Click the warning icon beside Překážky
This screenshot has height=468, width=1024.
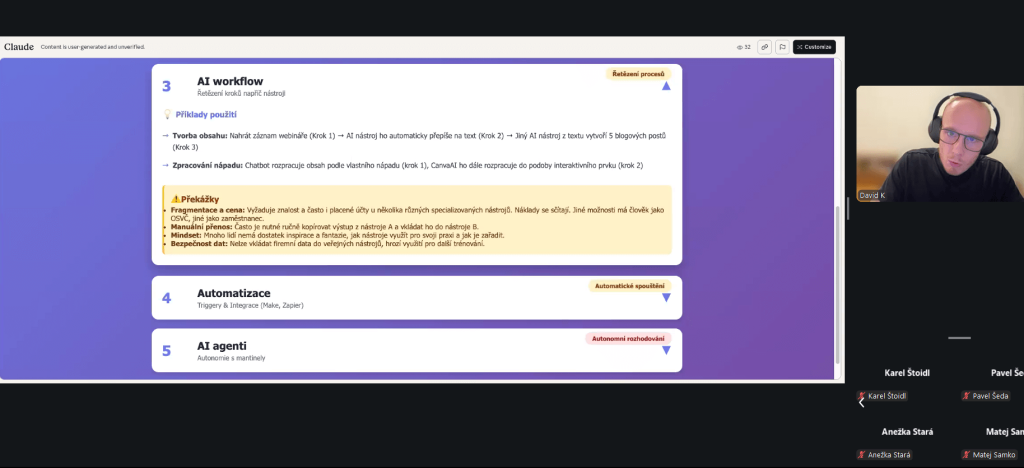(175, 199)
